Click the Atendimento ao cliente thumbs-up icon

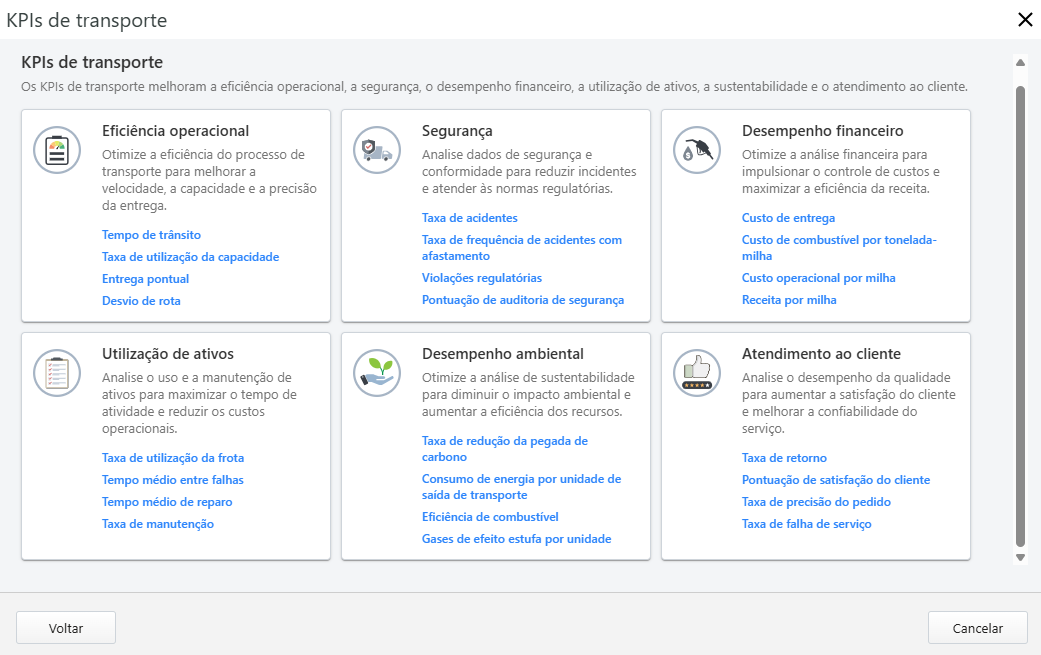697,373
